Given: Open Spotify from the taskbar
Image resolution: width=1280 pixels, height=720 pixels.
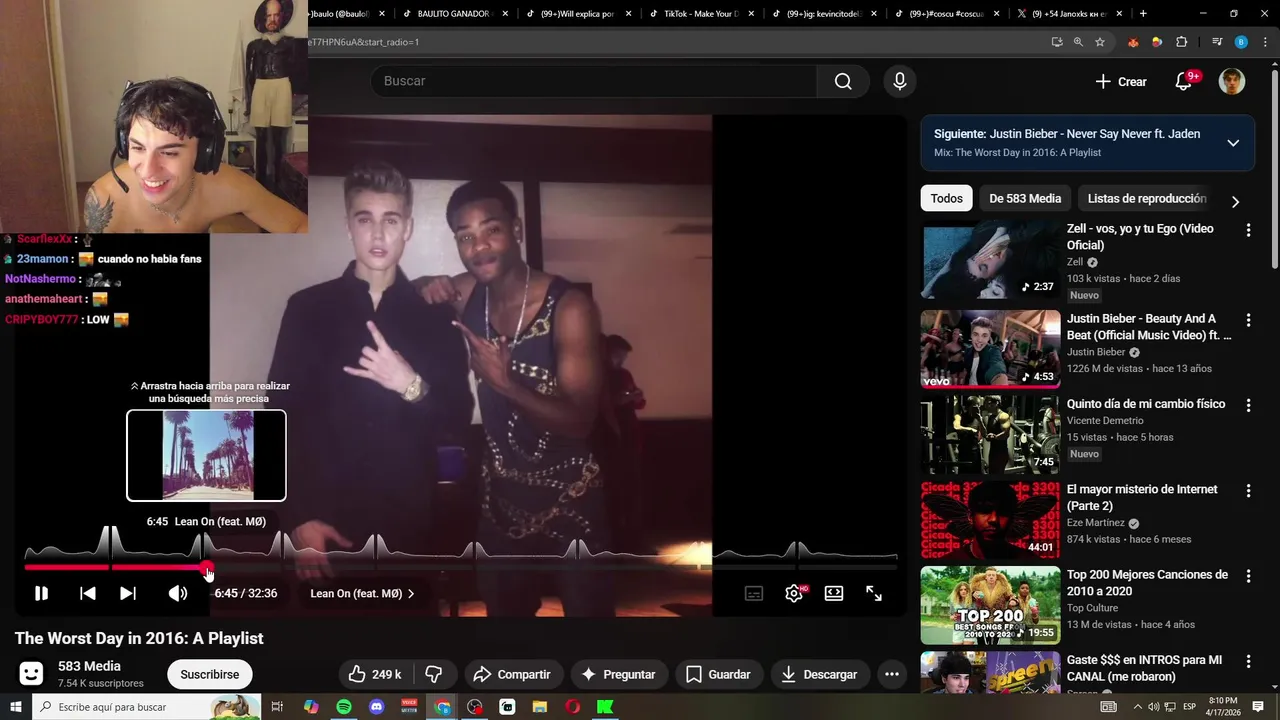Looking at the screenshot, I should pyautogui.click(x=343, y=707).
